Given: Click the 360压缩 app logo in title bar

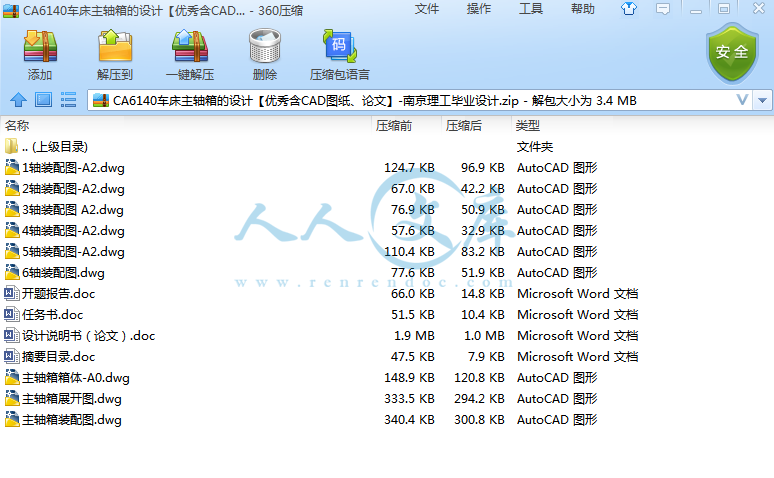Looking at the screenshot, I should click(x=11, y=10).
